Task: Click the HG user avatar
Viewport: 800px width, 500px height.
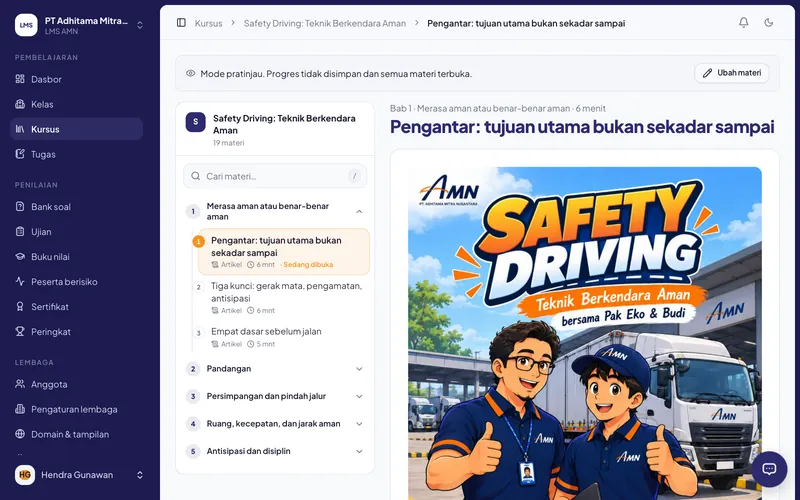Action: coord(25,475)
